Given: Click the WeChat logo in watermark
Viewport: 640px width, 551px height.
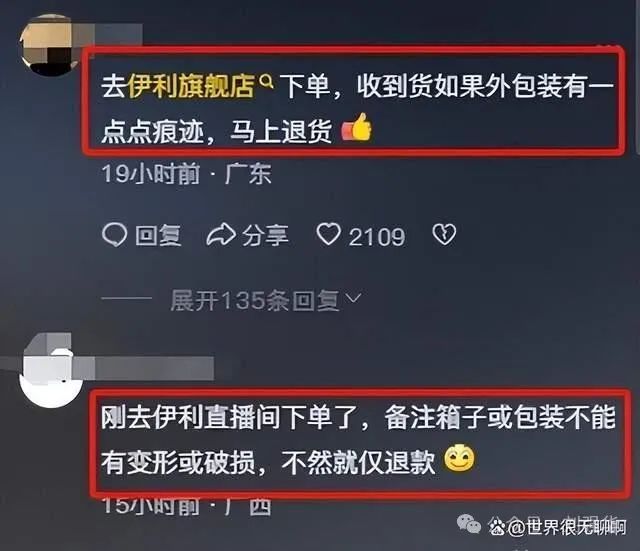Looking at the screenshot, I should [x=468, y=524].
